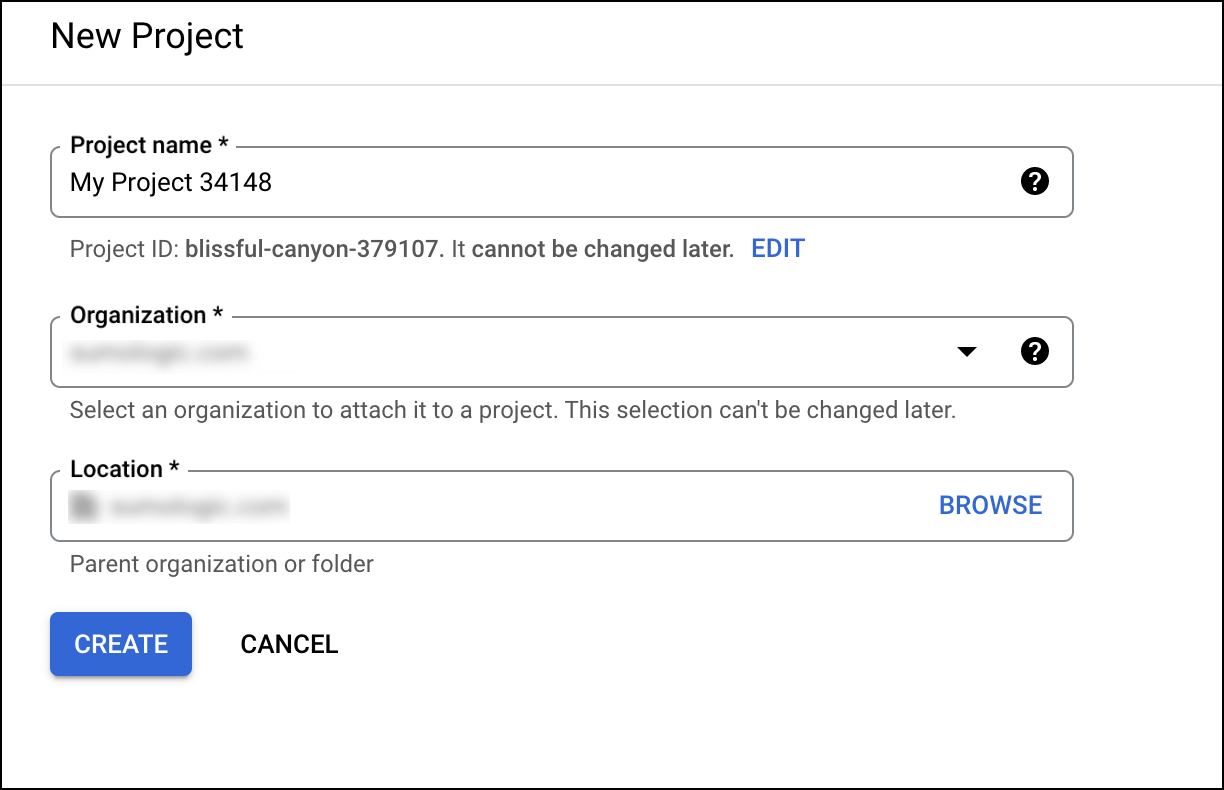The height and width of the screenshot is (790, 1224).
Task: Click the blurred organization icon in Location
Action: pos(83,506)
